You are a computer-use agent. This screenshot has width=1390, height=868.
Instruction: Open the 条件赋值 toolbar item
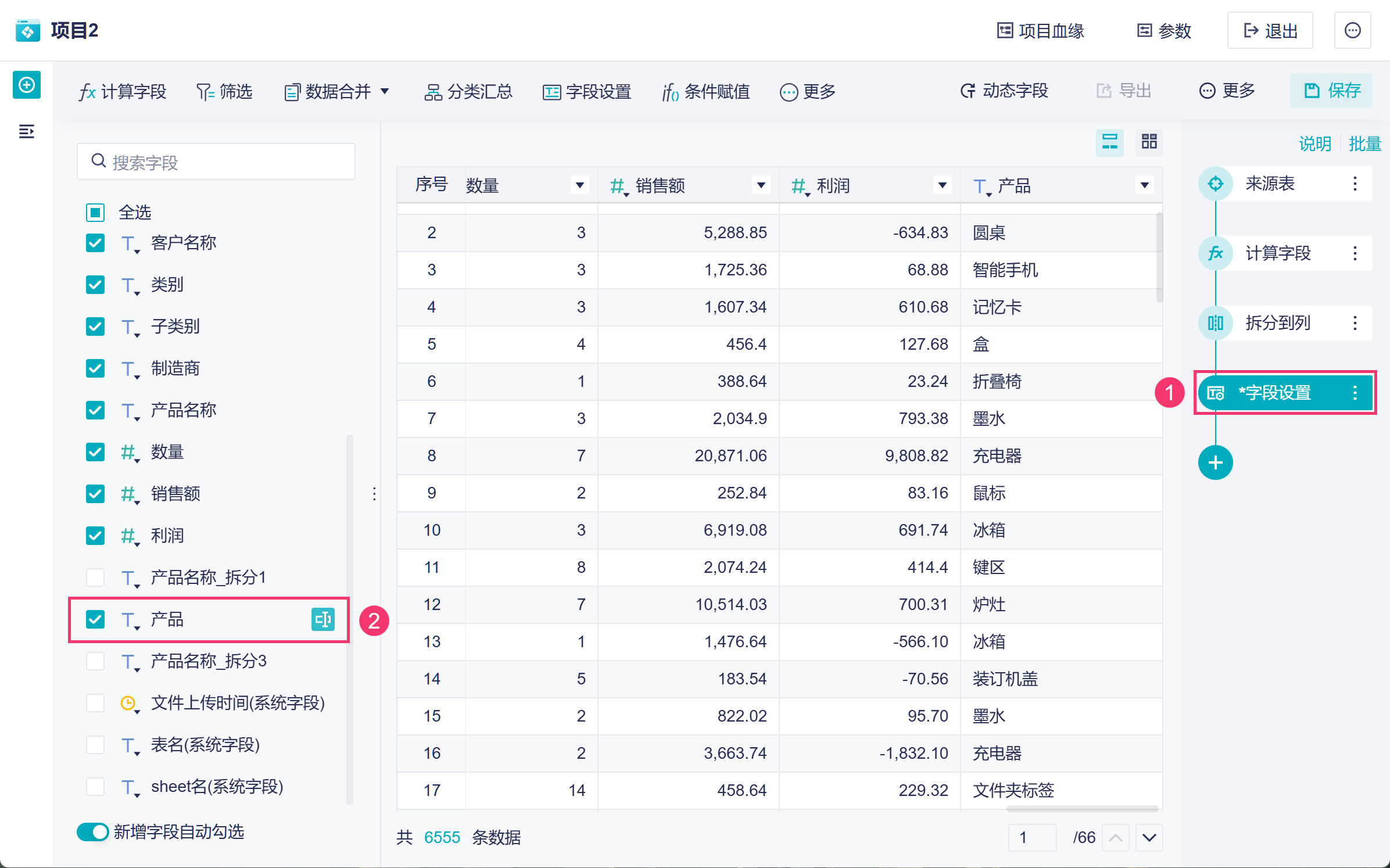[x=706, y=91]
